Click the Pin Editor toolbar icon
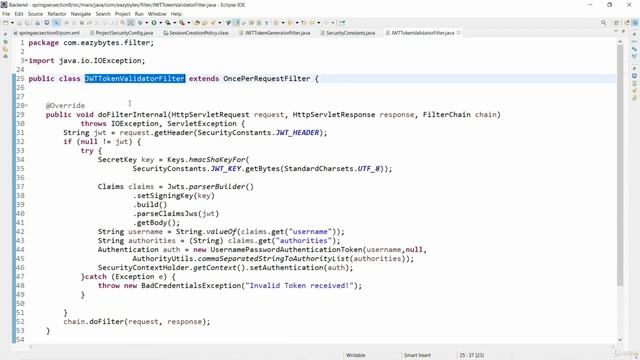640x360 pixels. tap(342, 23)
